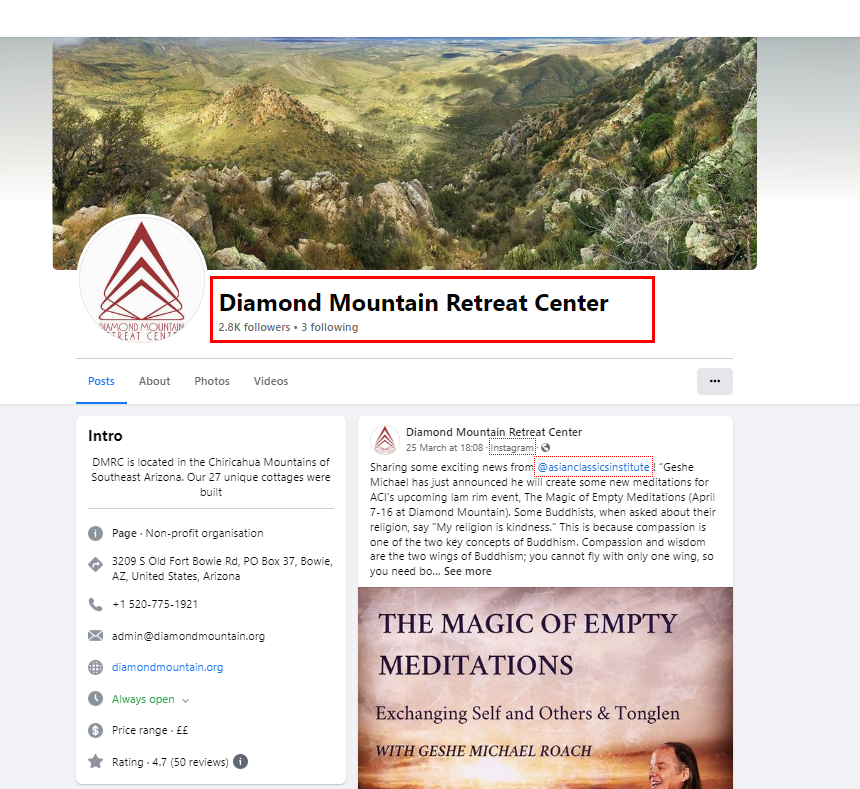The width and height of the screenshot is (860, 789).
Task: Click the envelope icon beside admin@diamondmountain.org
Action: tap(95, 635)
